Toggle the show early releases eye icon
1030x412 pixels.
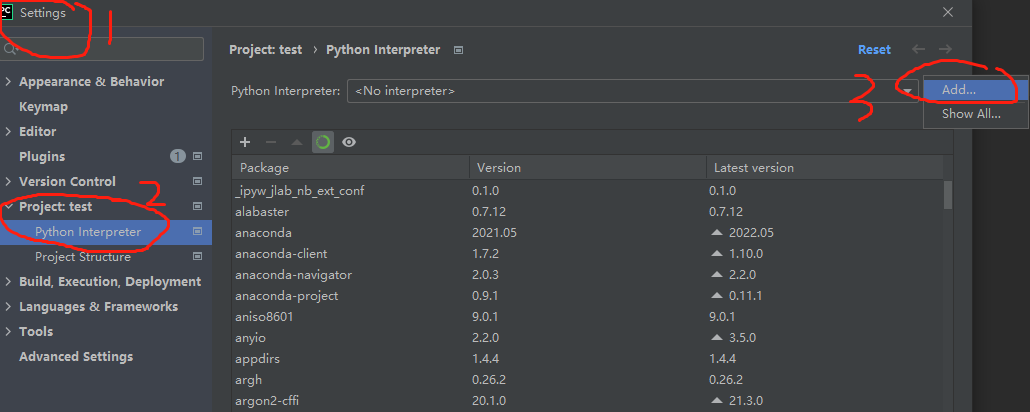(x=349, y=142)
